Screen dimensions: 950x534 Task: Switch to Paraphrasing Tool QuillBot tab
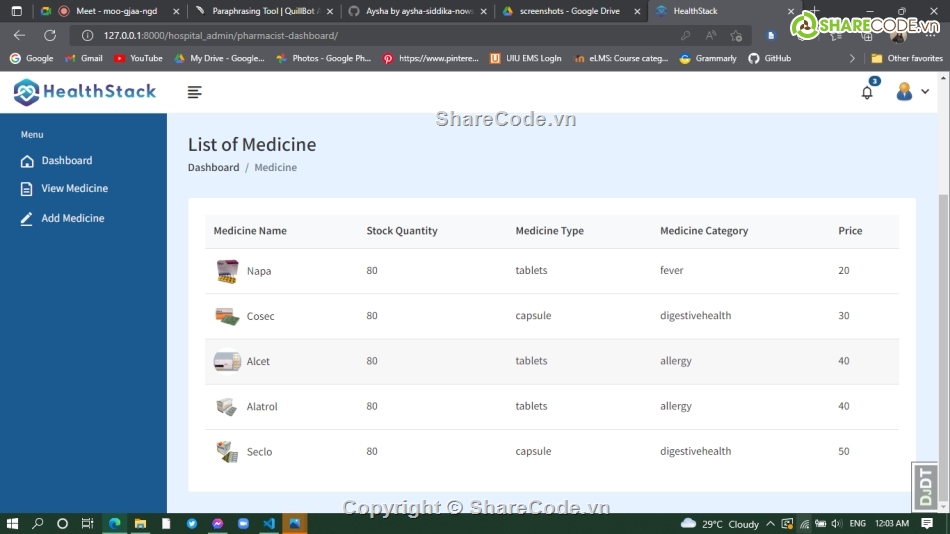tap(265, 11)
